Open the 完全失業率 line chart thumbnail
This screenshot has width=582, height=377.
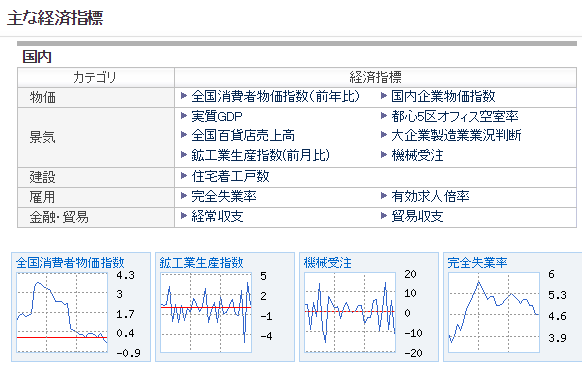pyautogui.click(x=494, y=312)
